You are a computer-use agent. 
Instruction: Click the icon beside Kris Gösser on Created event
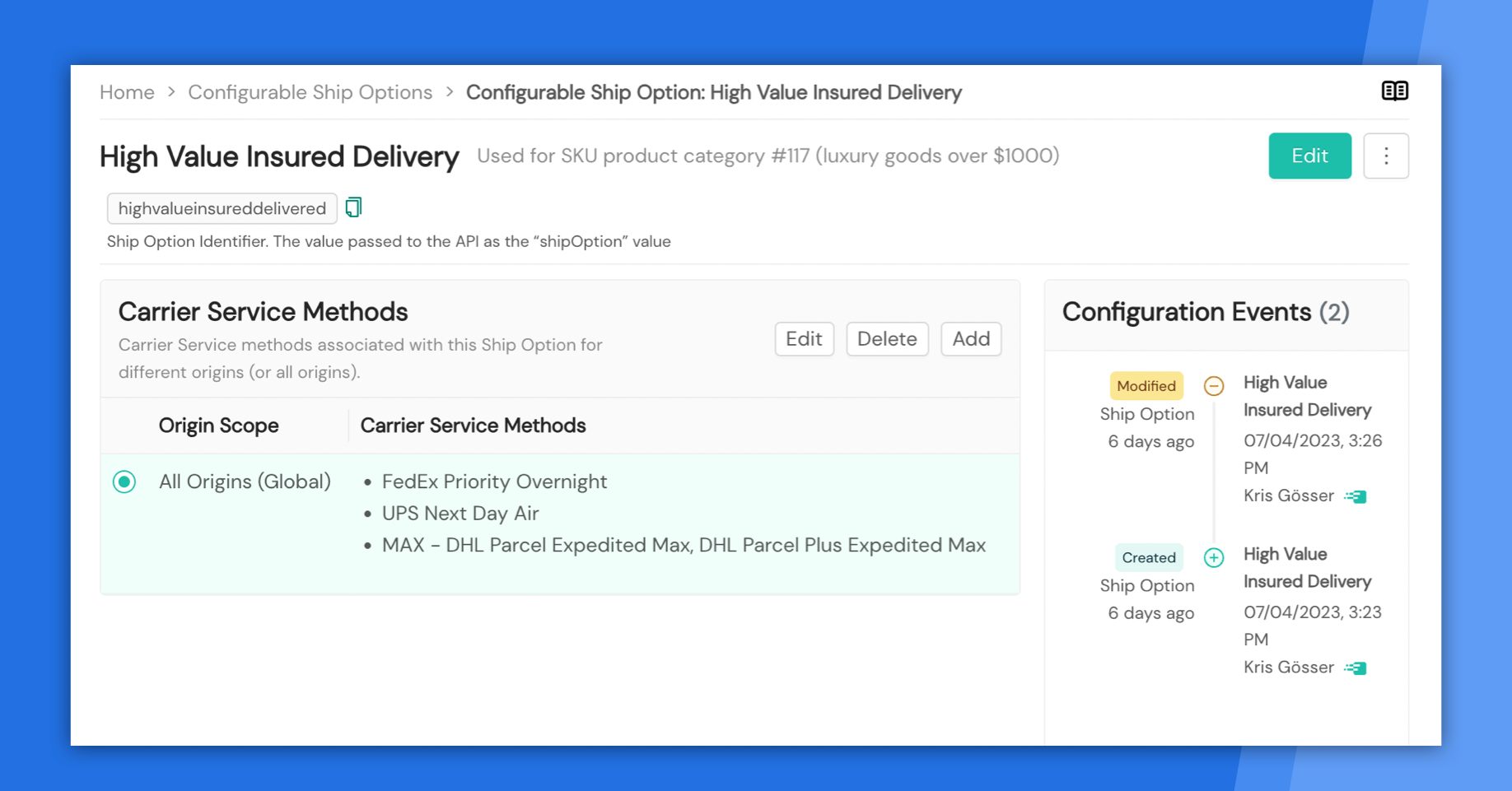1356,668
